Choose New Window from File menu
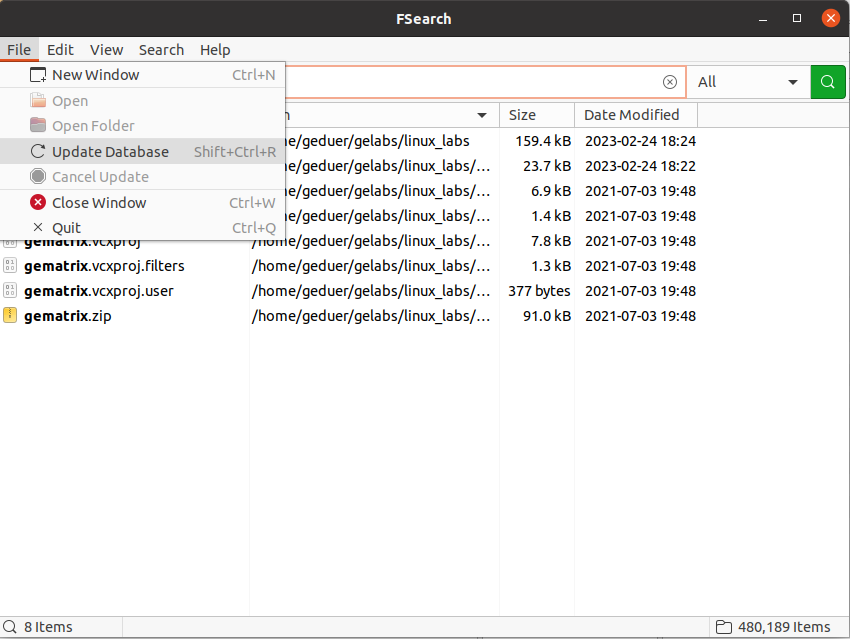The width and height of the screenshot is (850, 639). click(x=143, y=75)
